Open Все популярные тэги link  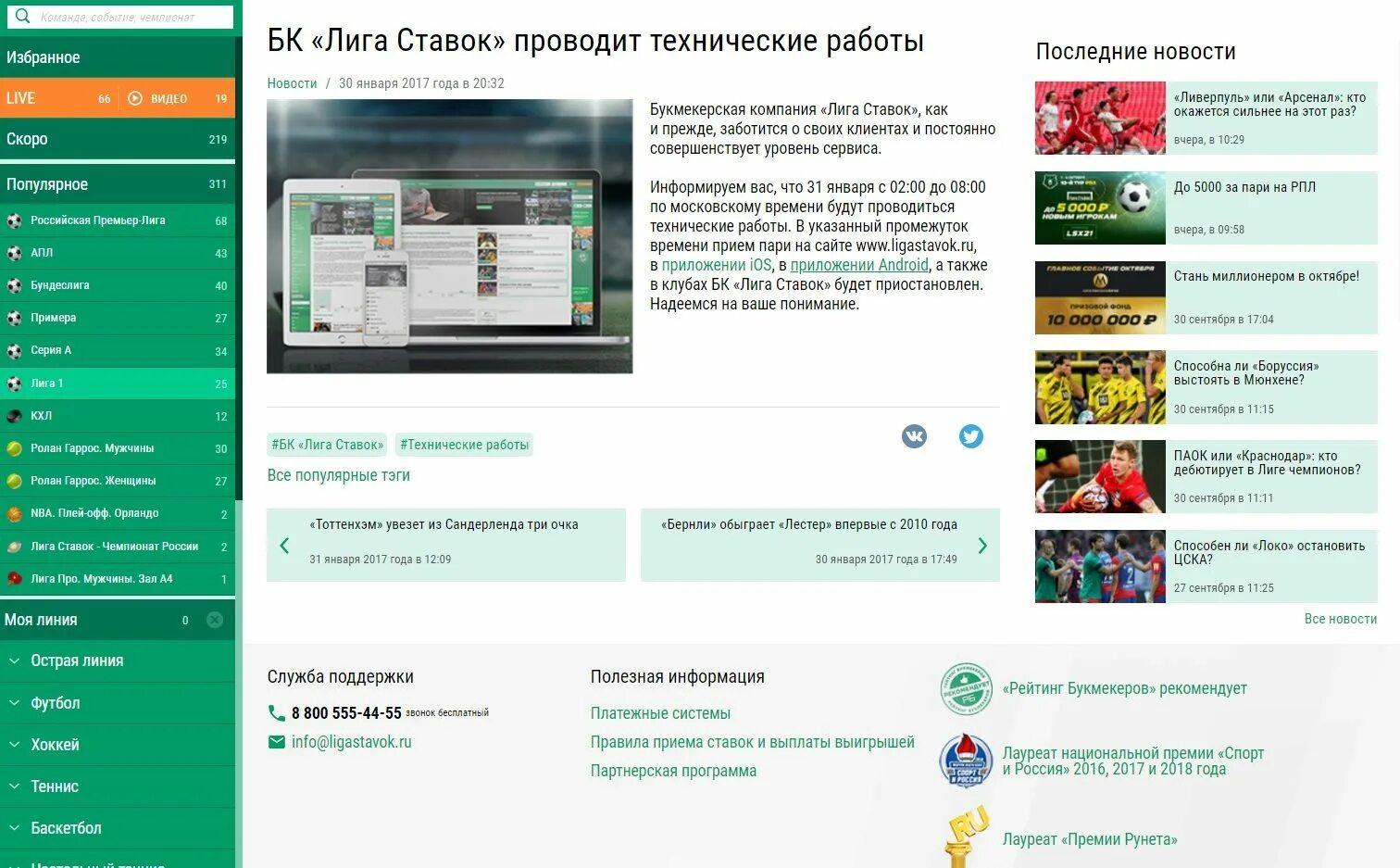point(338,475)
